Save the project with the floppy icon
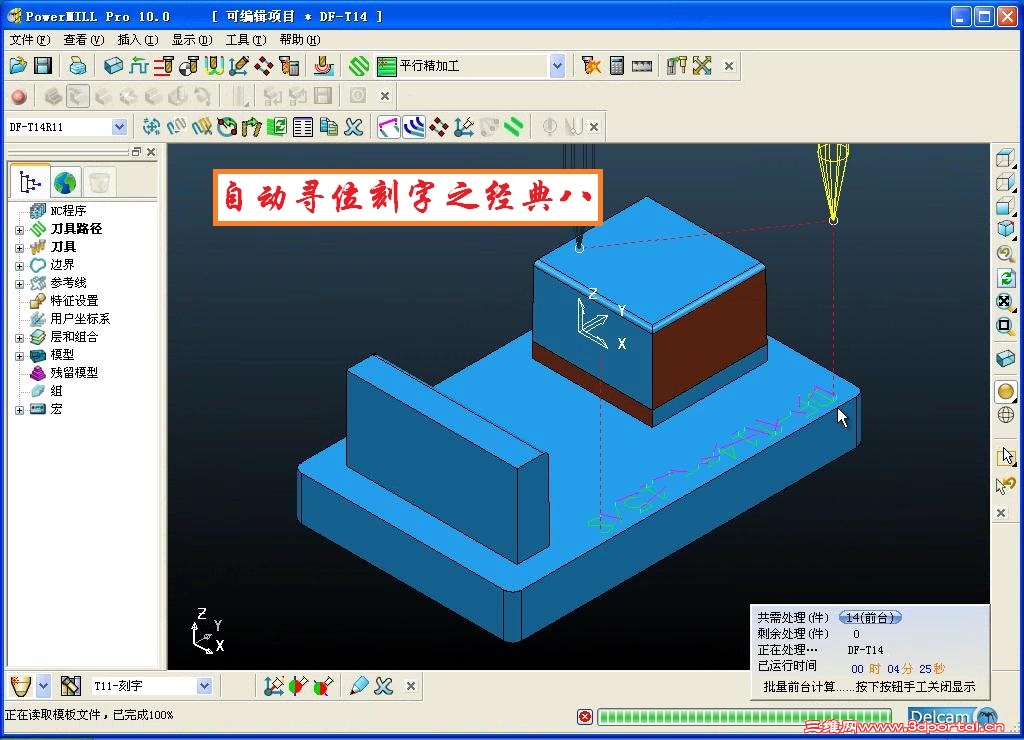Viewport: 1024px width, 740px height. point(43,65)
